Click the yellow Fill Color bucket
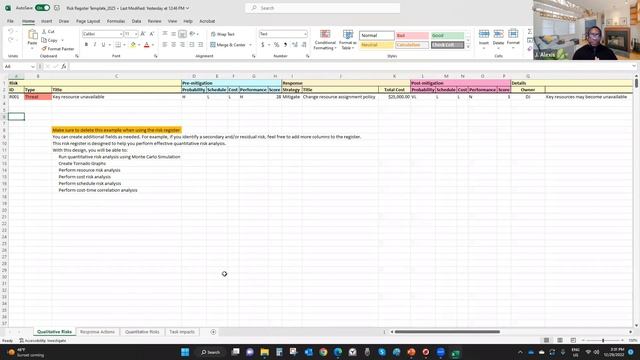 point(133,44)
